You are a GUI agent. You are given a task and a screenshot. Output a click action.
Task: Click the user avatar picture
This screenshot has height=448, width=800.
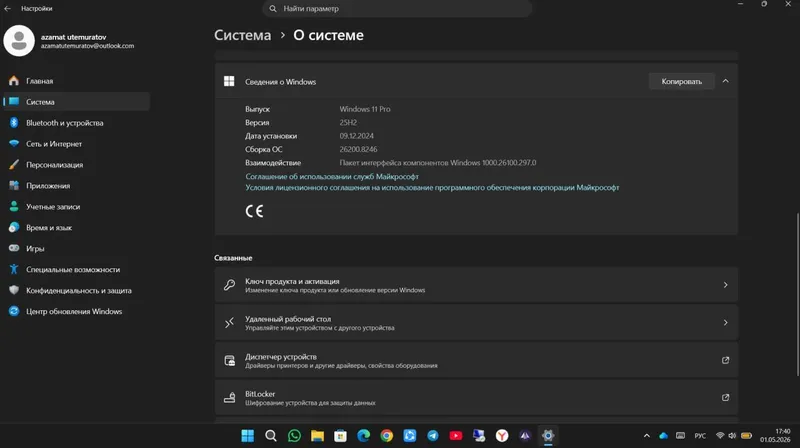tap(19, 40)
